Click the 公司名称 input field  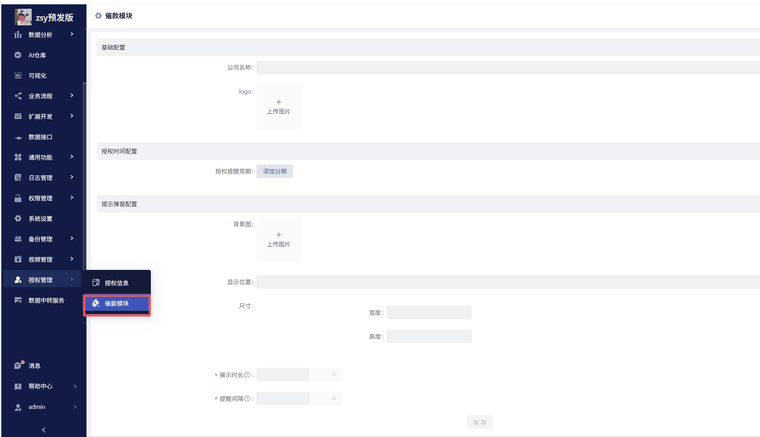[507, 68]
